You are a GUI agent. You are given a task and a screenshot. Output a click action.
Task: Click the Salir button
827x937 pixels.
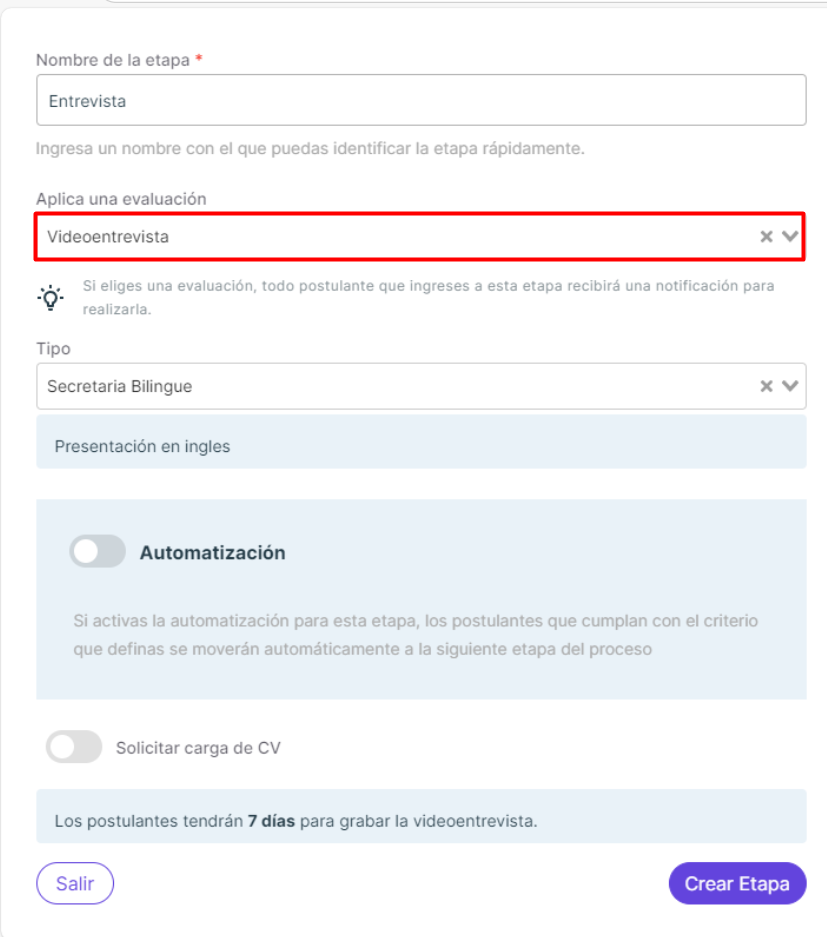tap(75, 883)
